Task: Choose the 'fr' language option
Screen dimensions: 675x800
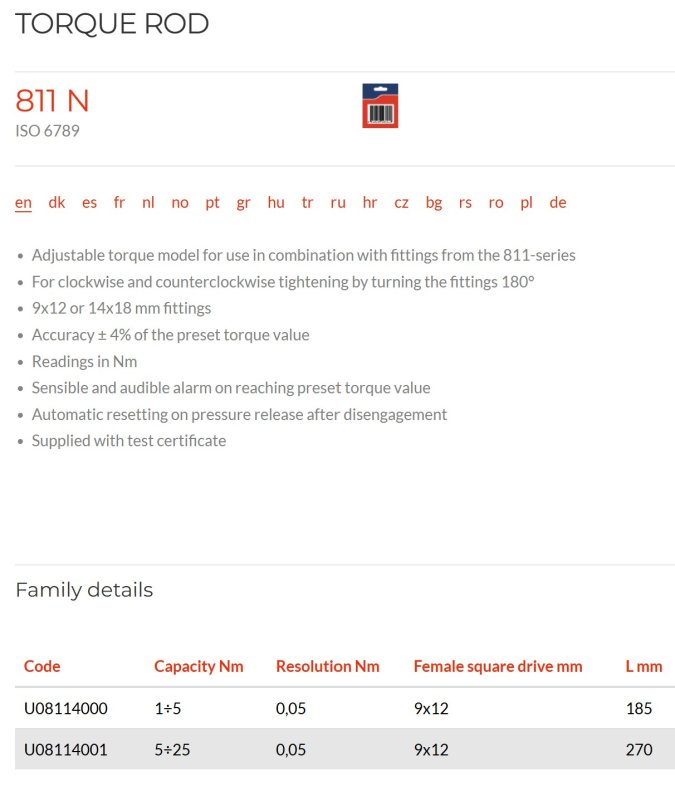Action: pos(119,203)
